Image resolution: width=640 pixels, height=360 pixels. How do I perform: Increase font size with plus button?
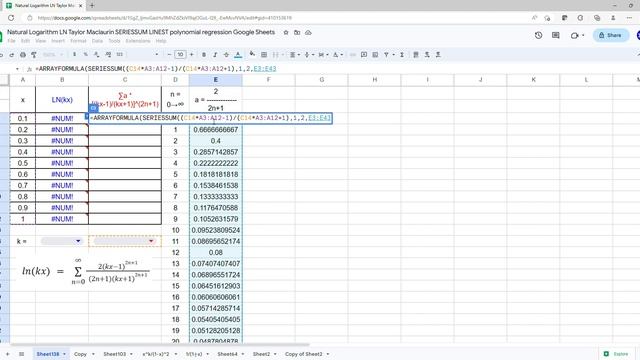click(191, 55)
